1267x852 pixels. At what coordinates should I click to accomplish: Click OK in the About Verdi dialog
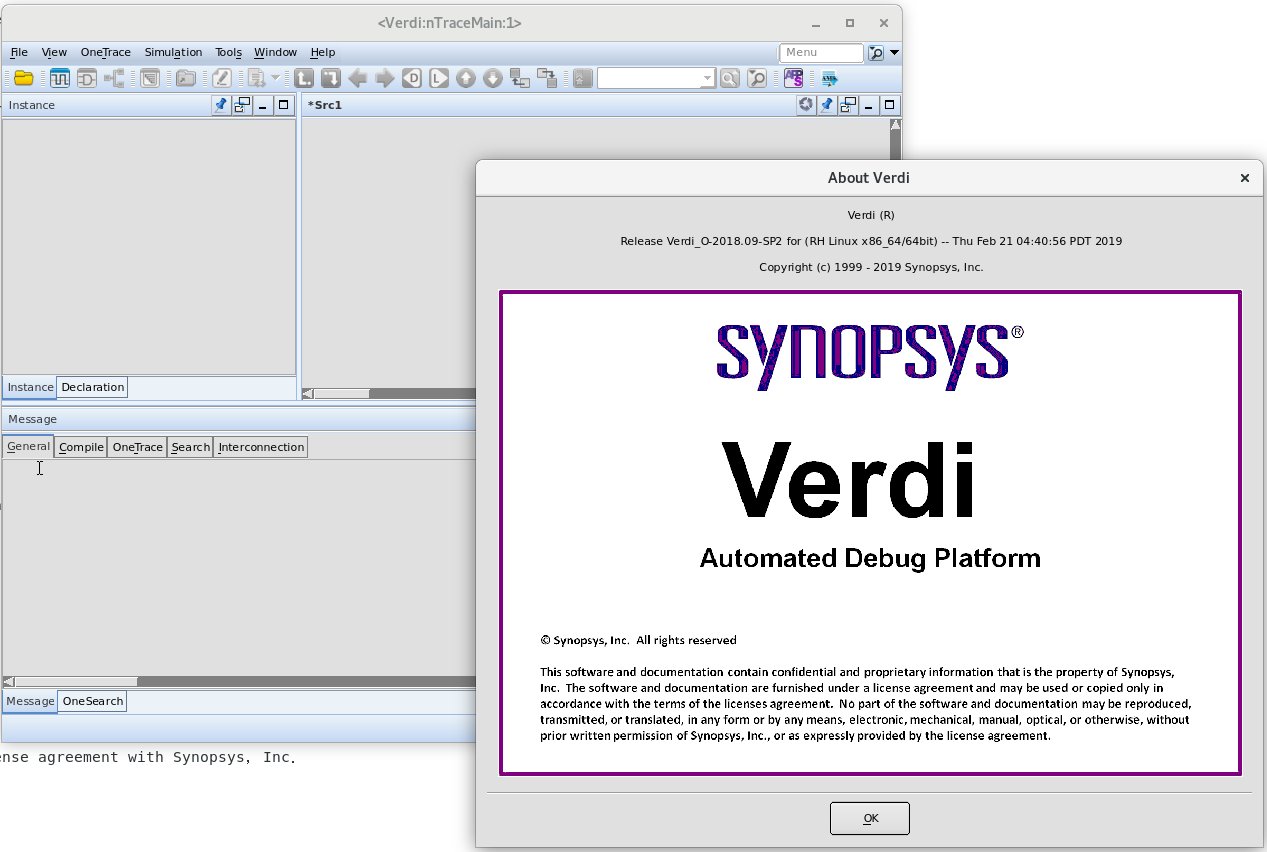click(870, 818)
